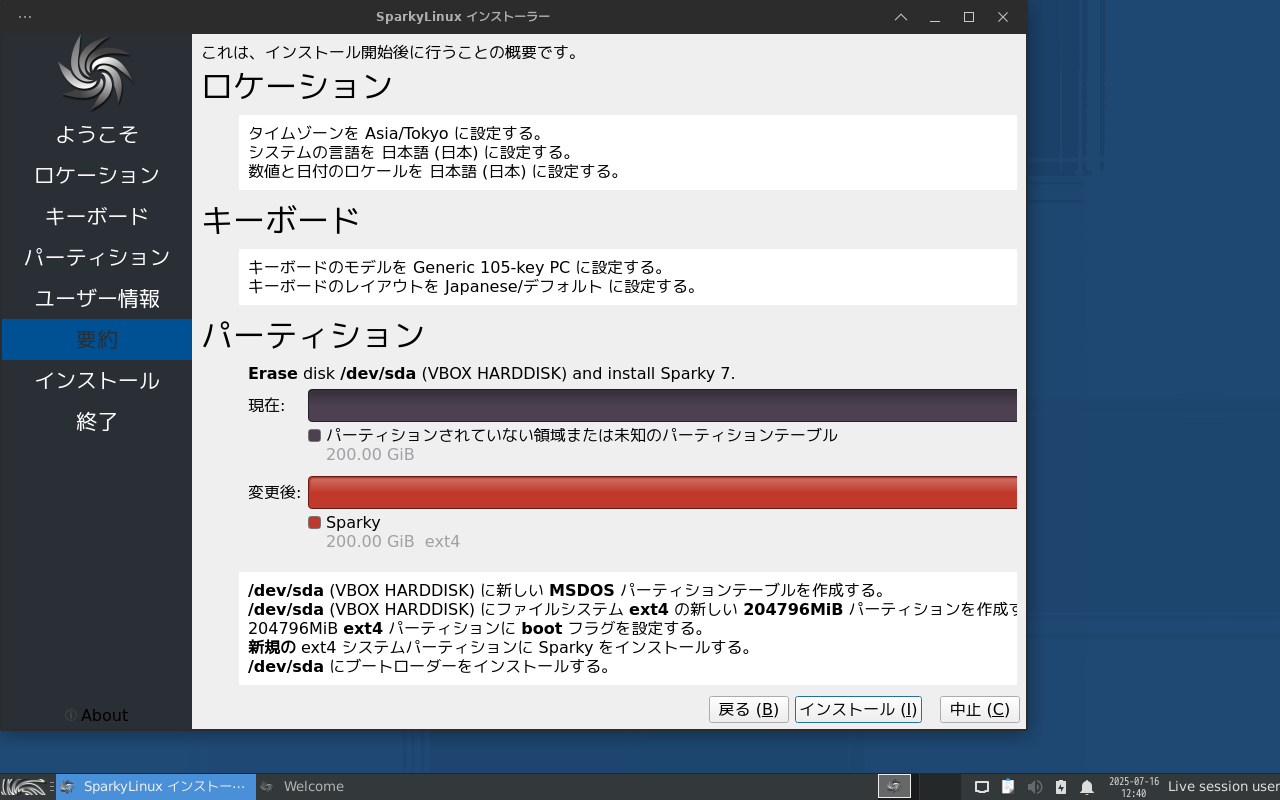Click the MSDOS partition table summary line

pyautogui.click(x=567, y=590)
